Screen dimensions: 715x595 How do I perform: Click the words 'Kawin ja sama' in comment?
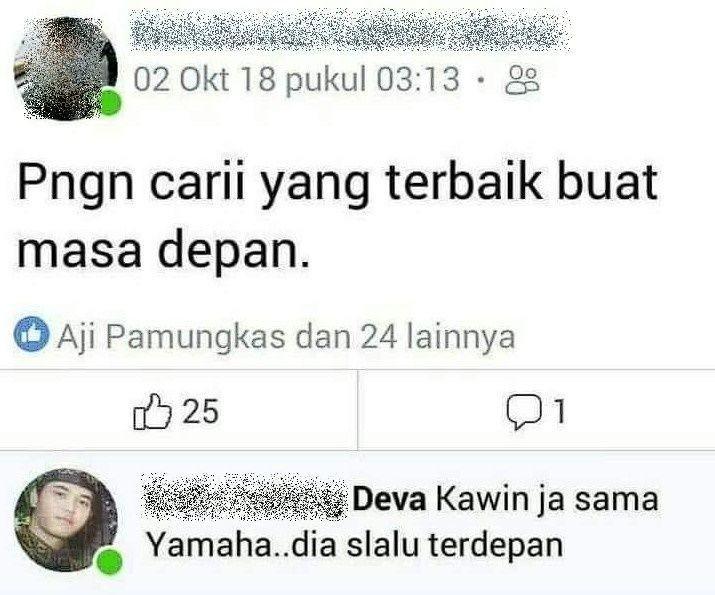tap(547, 500)
